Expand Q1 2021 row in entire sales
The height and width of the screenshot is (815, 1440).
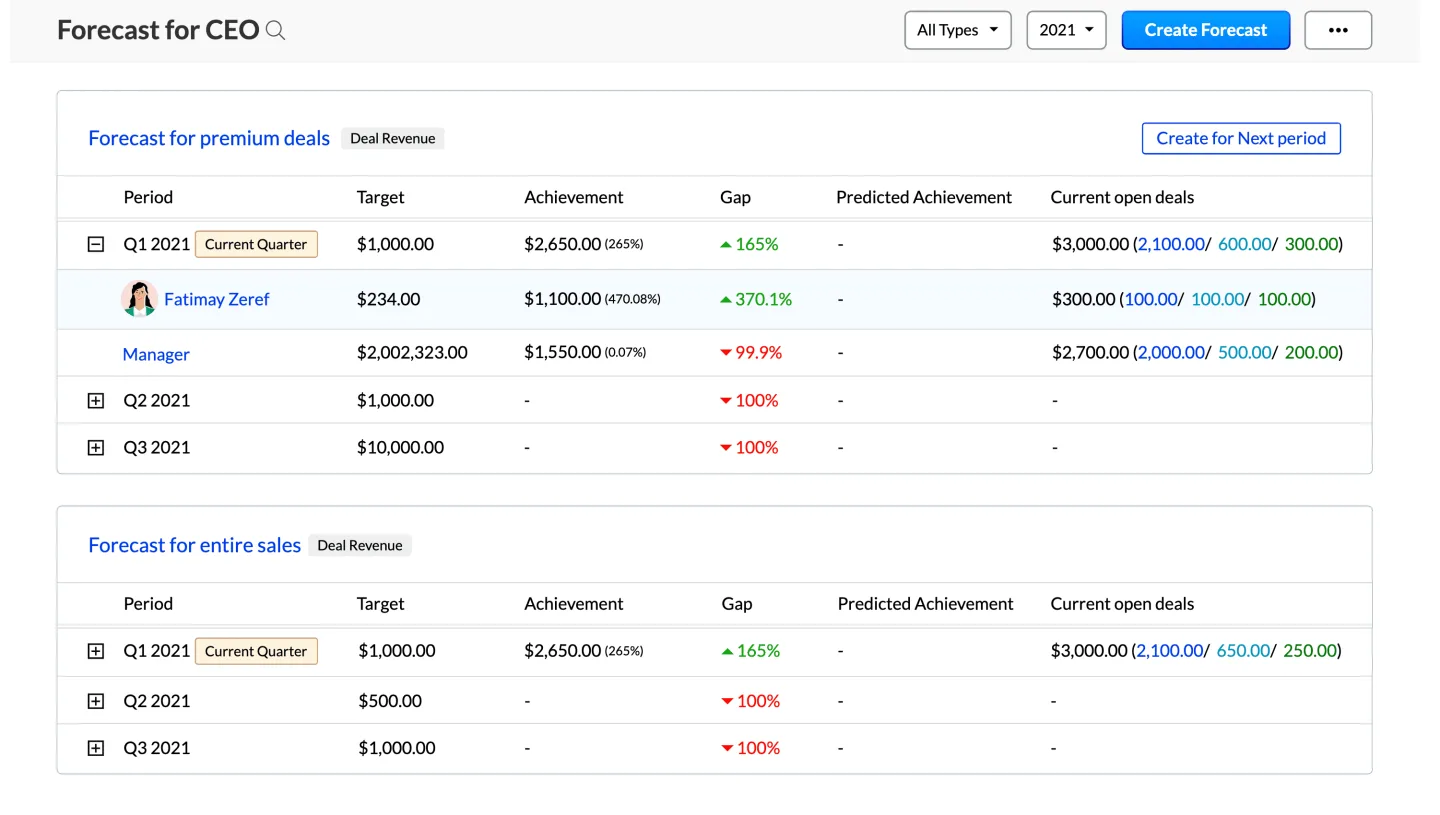point(96,651)
